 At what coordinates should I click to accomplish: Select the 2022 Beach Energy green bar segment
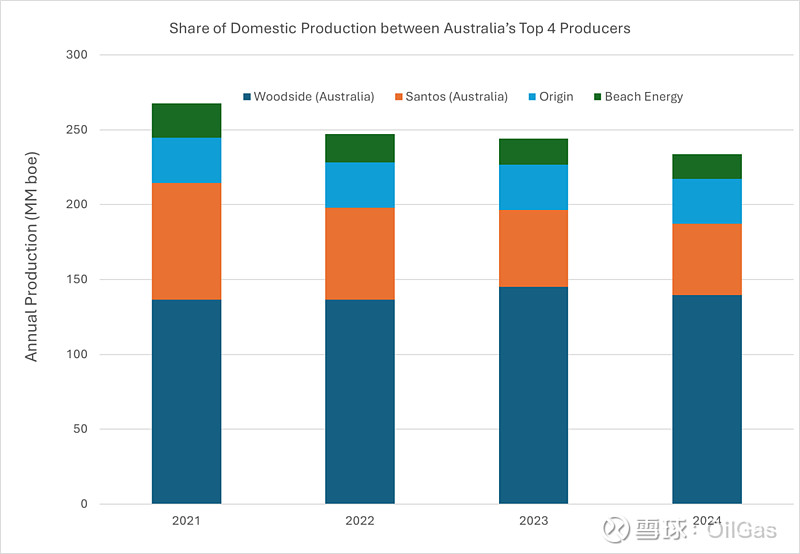[x=360, y=148]
